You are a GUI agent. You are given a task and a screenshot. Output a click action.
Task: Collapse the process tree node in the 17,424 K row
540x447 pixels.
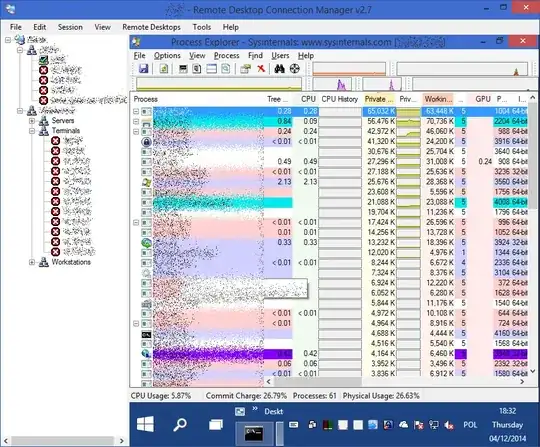click(136, 222)
